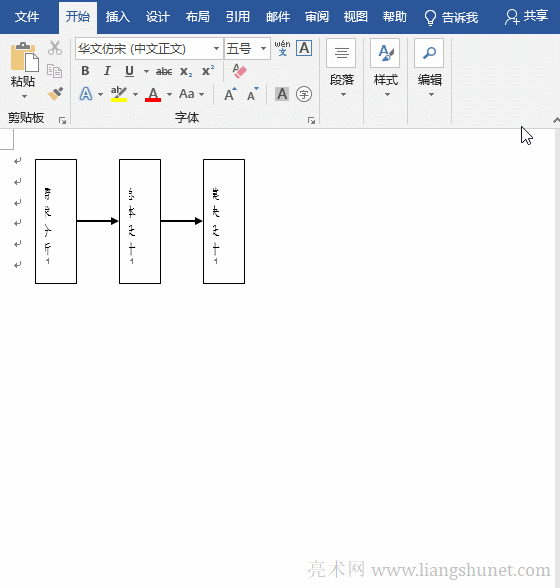Apply yellow text highlight color
This screenshot has height=588, width=560.
[119, 94]
